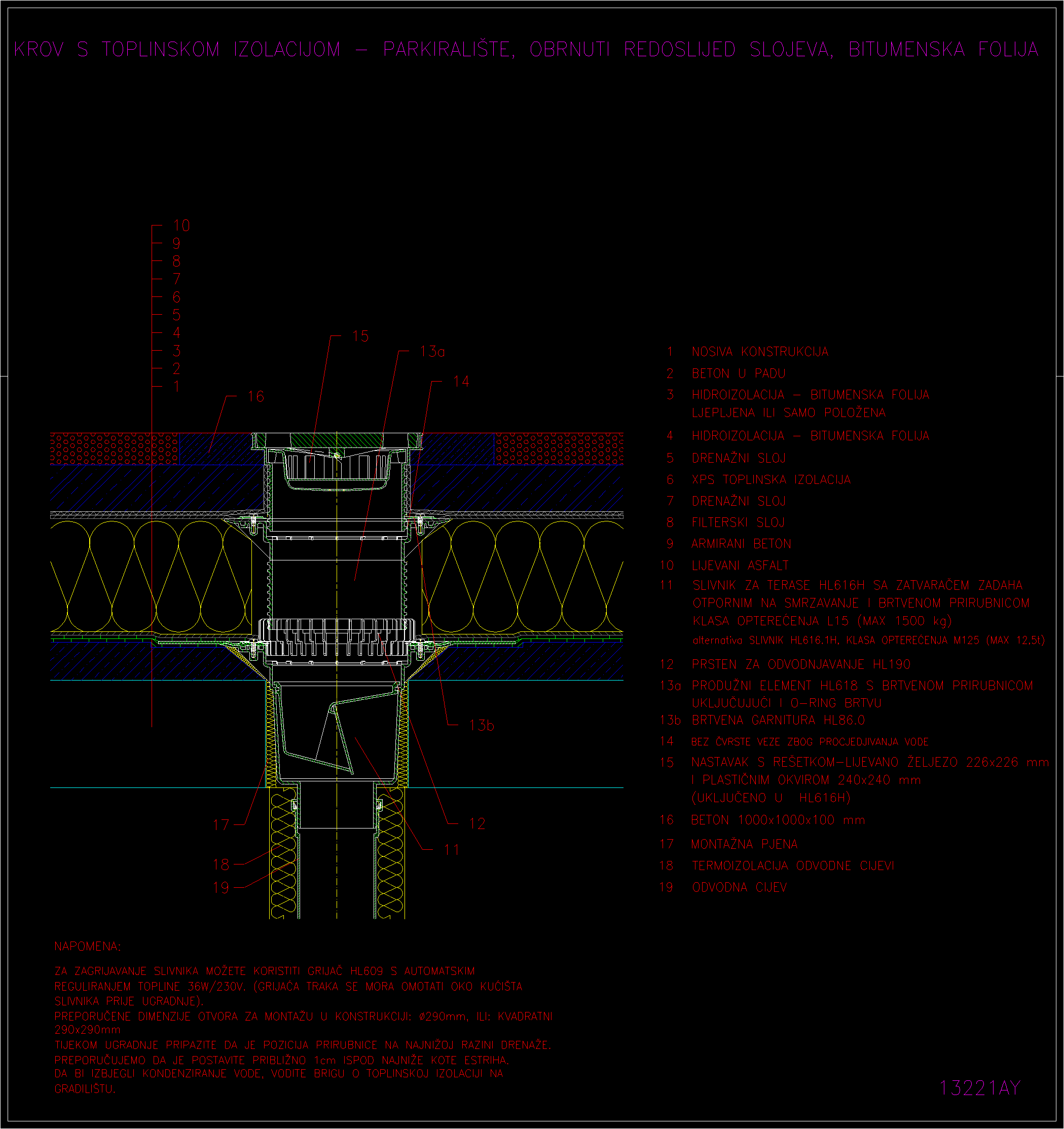
Task: Click 'BEZ ČVRSTE VEZE ZBOG PROCJEDJIVANJA VODE'
Action: (x=810, y=742)
